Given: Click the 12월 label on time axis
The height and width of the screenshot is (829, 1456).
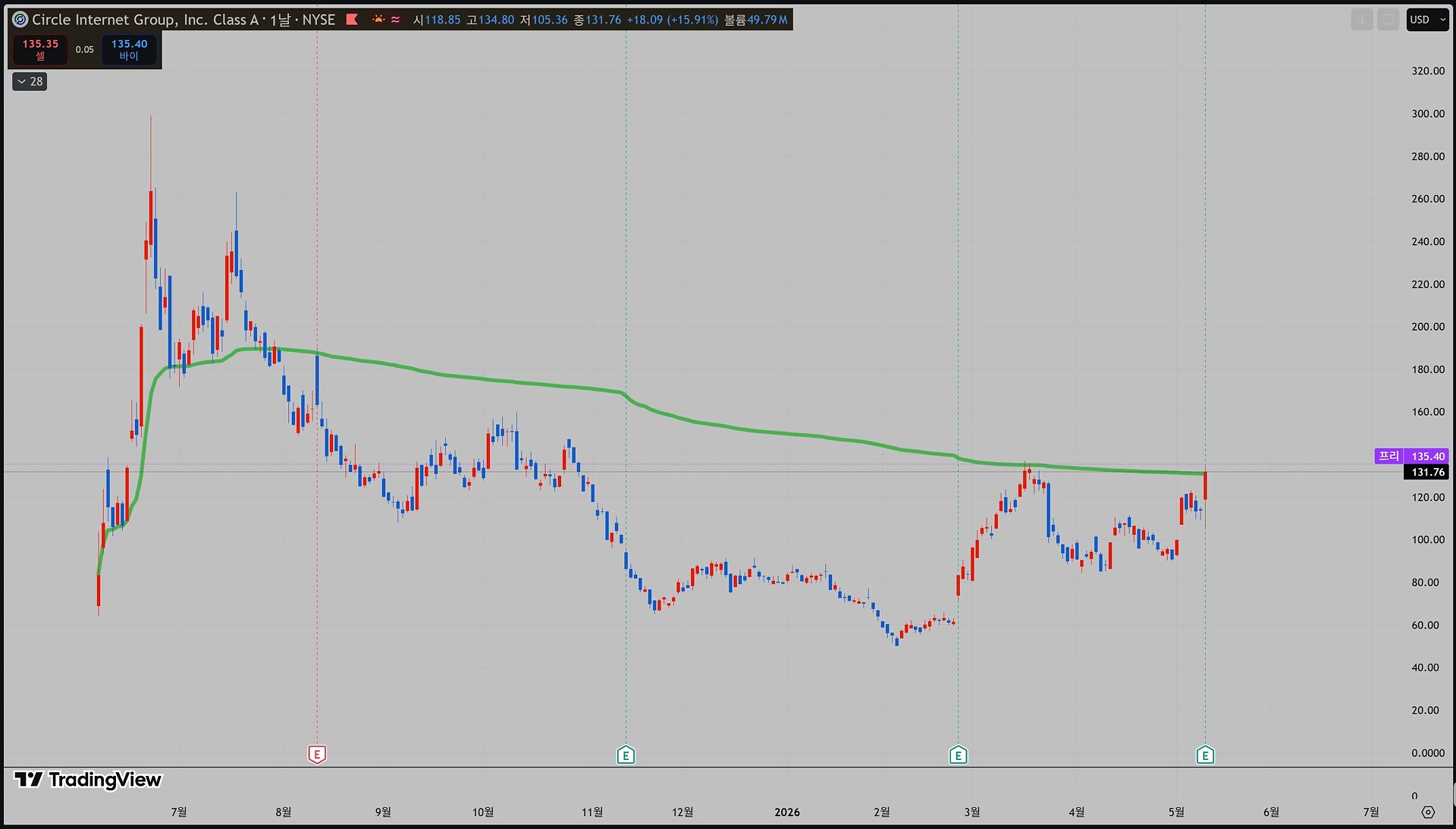Looking at the screenshot, I should click(x=682, y=812).
